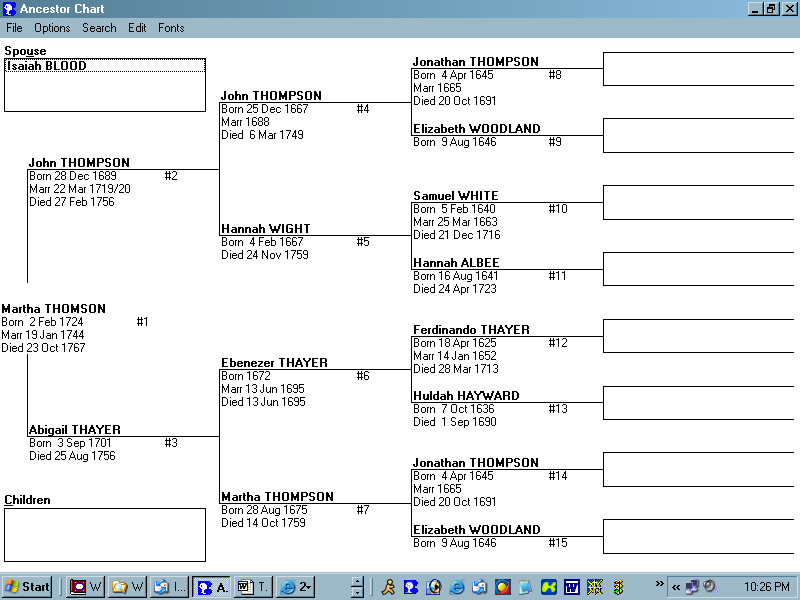
Task: Open the File menu
Action: 14,28
